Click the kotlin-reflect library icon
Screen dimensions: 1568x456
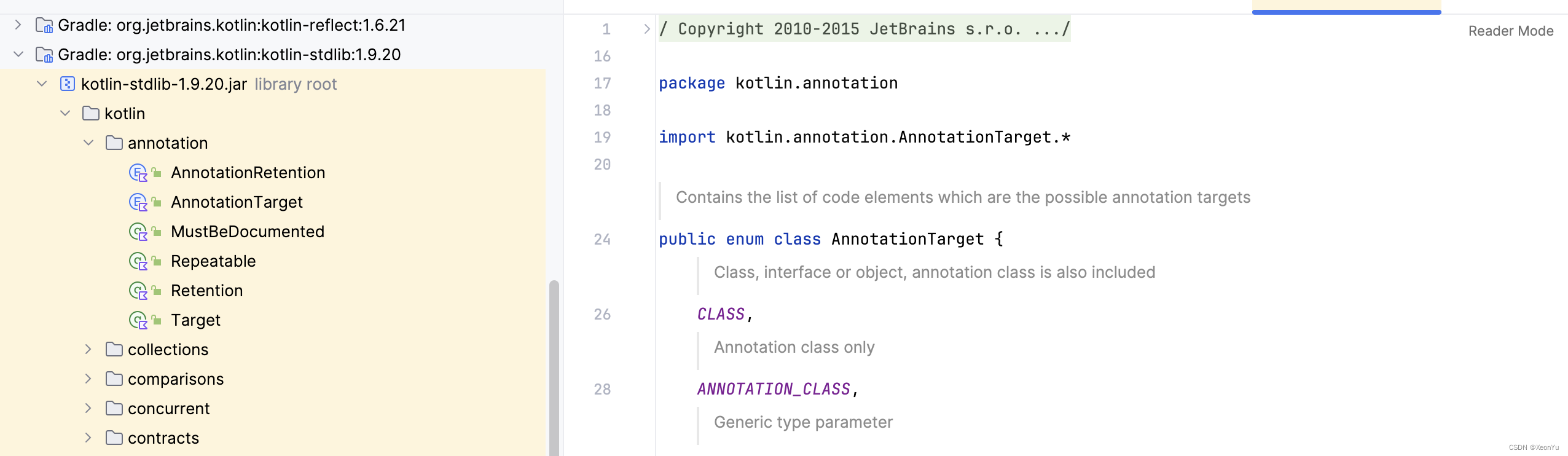[44, 25]
